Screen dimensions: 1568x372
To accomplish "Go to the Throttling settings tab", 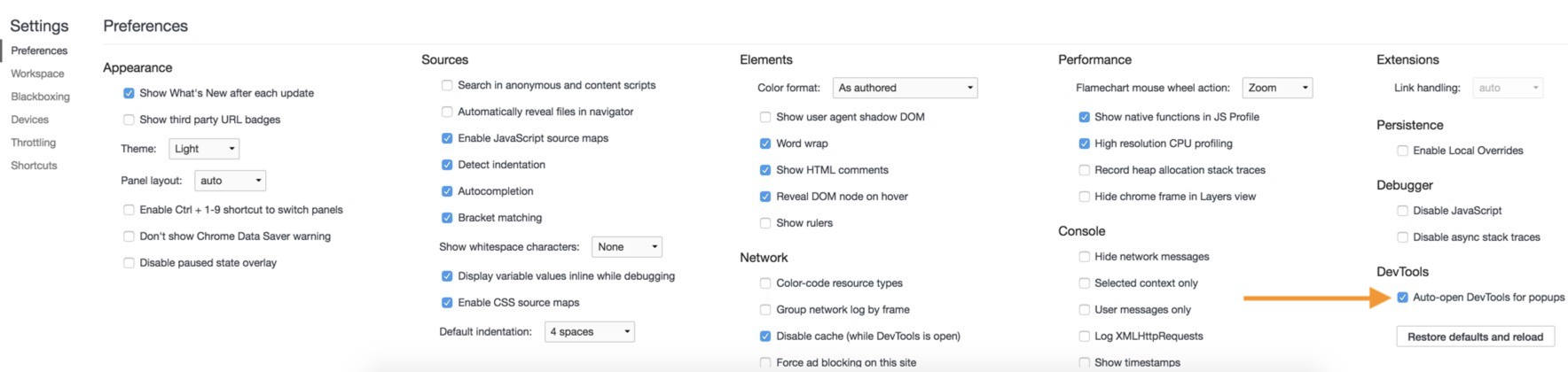I will click(33, 143).
